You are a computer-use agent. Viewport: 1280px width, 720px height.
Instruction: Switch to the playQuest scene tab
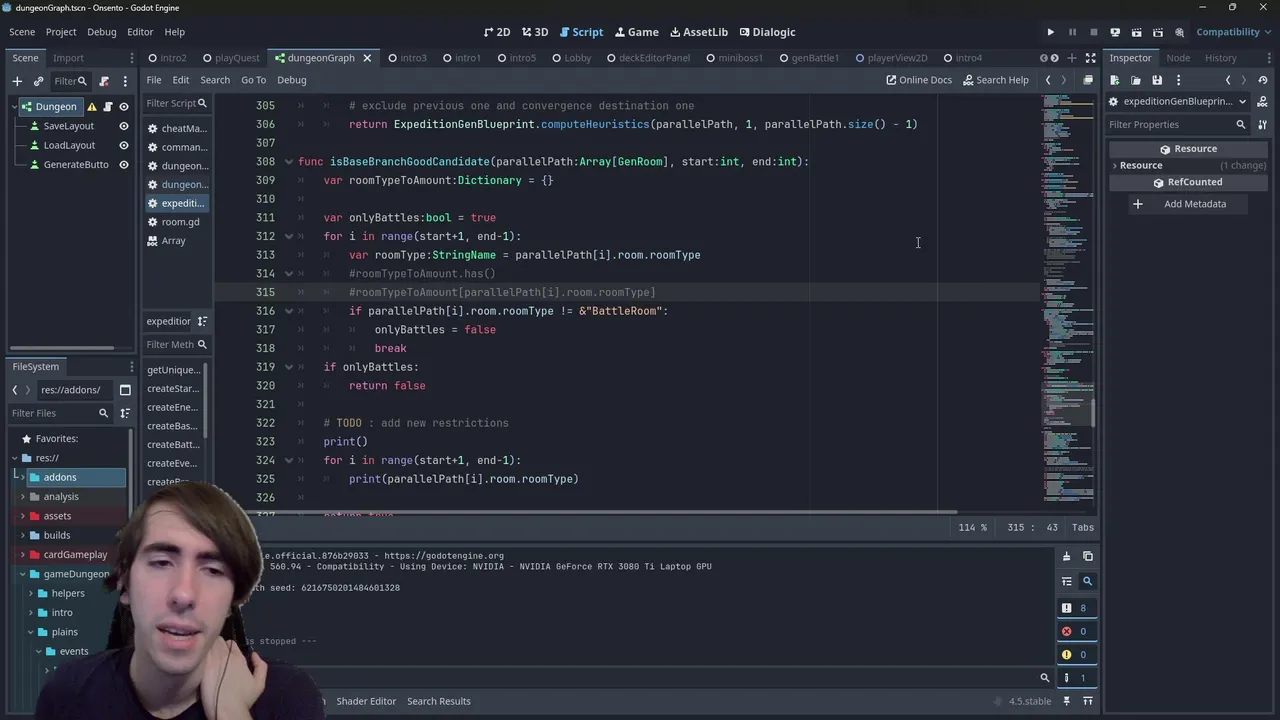230,58
